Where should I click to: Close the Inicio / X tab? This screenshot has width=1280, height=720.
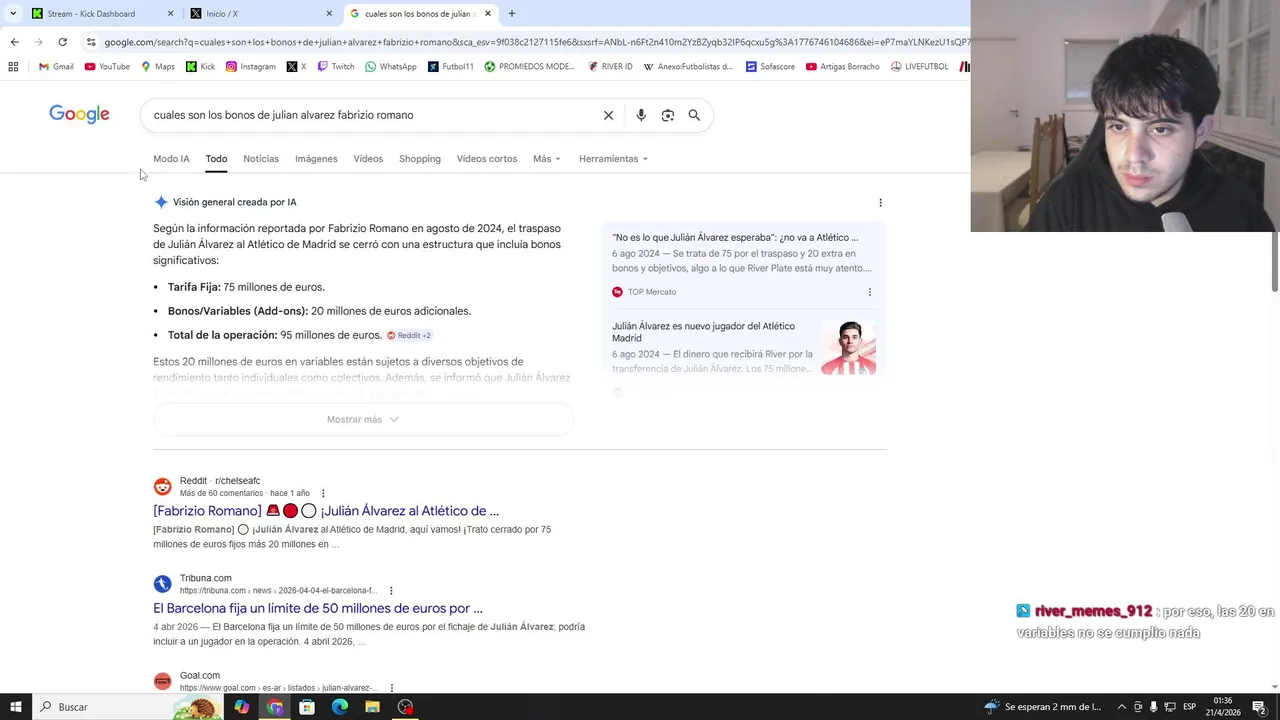point(329,14)
